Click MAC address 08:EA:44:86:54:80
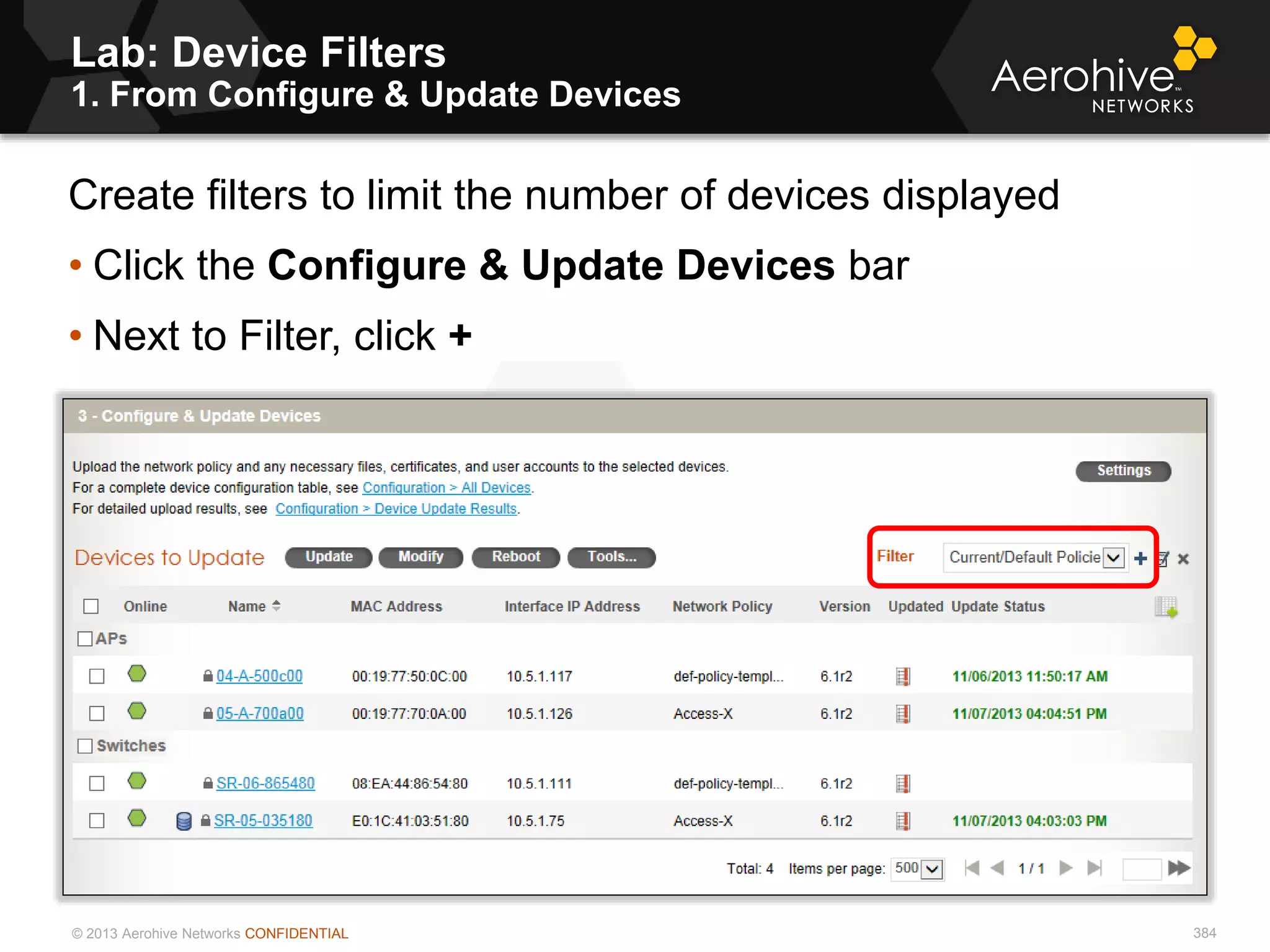The width and height of the screenshot is (1270, 952). 410,784
